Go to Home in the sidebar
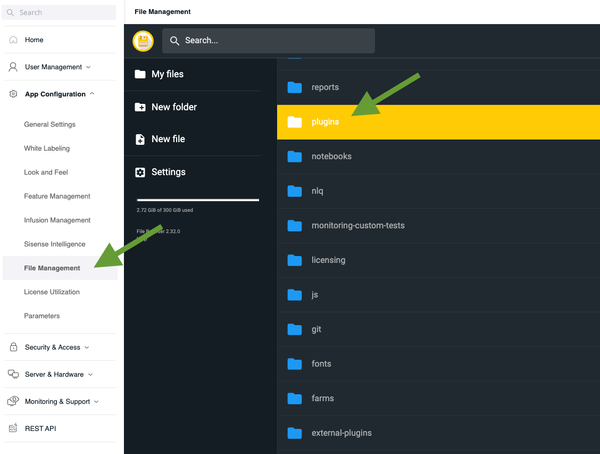Viewport: 600px width, 454px height. 34,40
